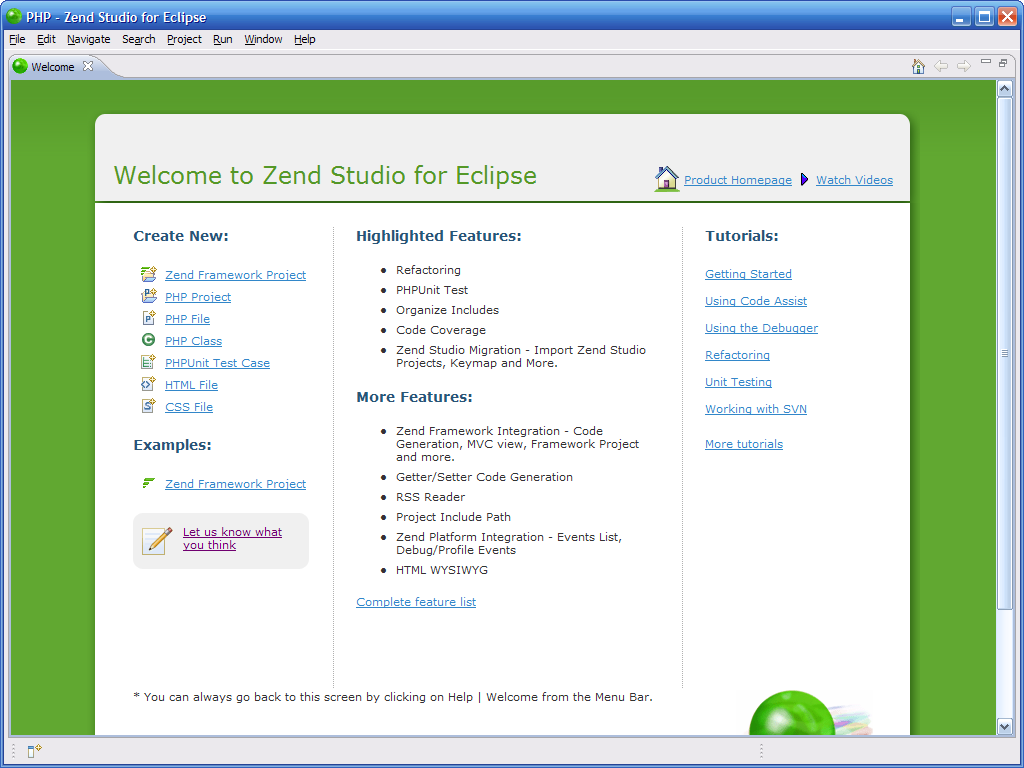Click the 'Organize Includes' feature text
1024x768 pixels.
[x=447, y=310]
